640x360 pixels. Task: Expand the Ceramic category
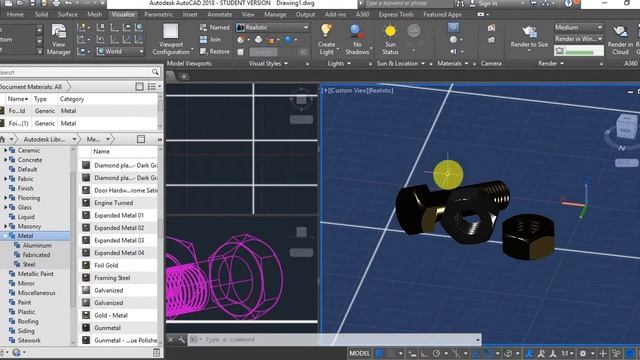tap(5, 150)
